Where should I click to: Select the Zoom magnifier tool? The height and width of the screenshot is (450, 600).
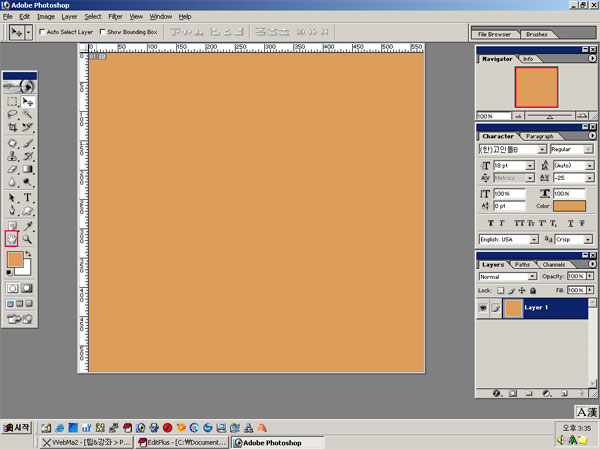coord(28,239)
